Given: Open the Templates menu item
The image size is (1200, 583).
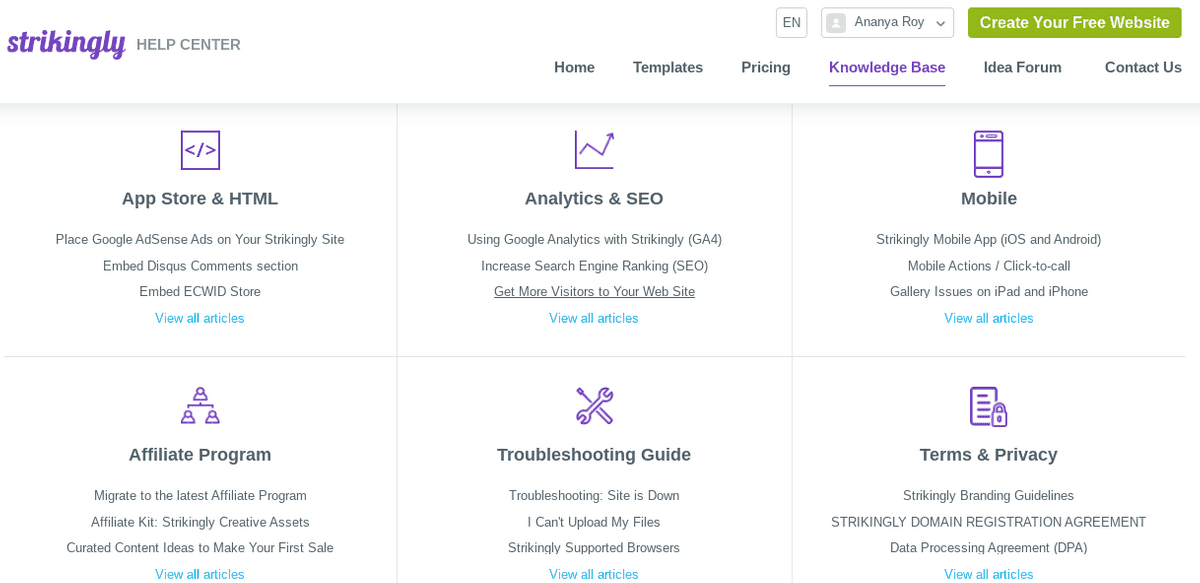Looking at the screenshot, I should pyautogui.click(x=668, y=68).
